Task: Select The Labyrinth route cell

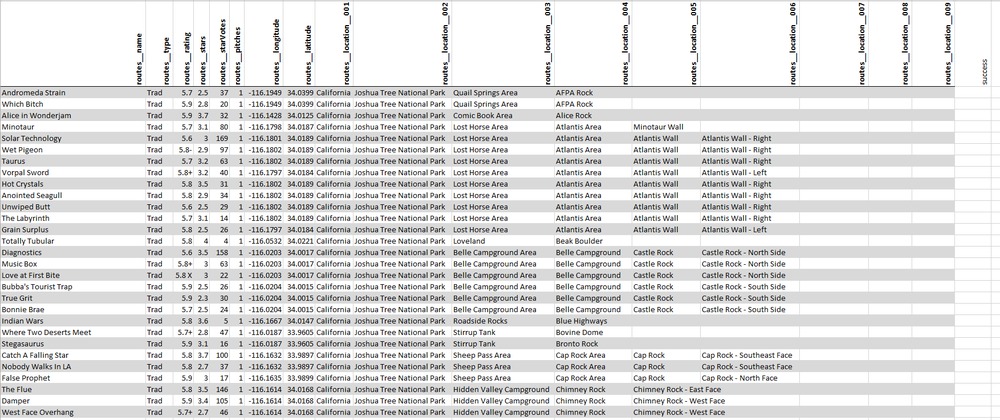Action: point(73,219)
